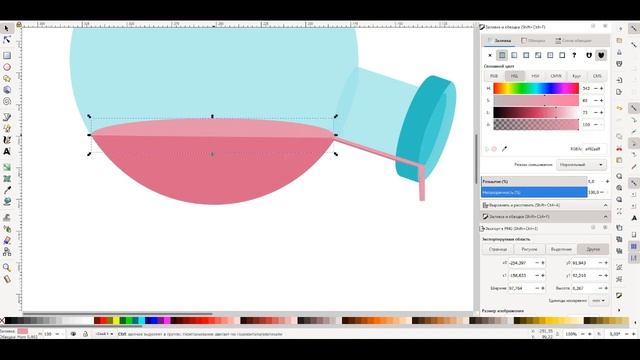The width and height of the screenshot is (640, 360).
Task: Switch to the Заливка (Fill) tab
Action: [499, 40]
